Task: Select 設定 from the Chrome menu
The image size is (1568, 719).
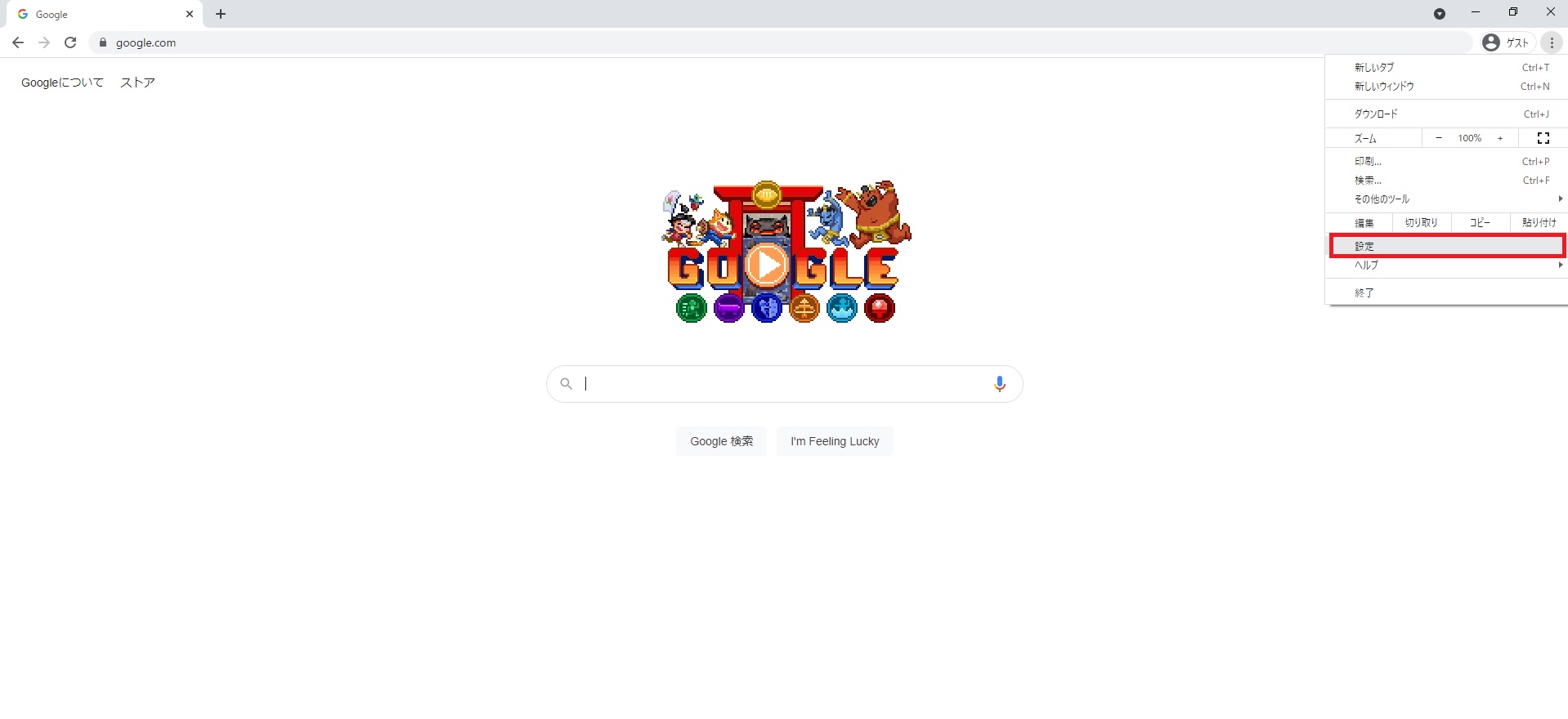Action: [1446, 246]
